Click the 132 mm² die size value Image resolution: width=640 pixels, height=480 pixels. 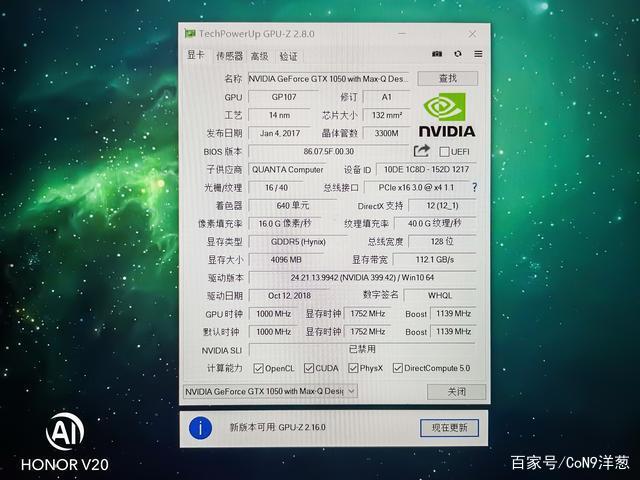[387, 115]
